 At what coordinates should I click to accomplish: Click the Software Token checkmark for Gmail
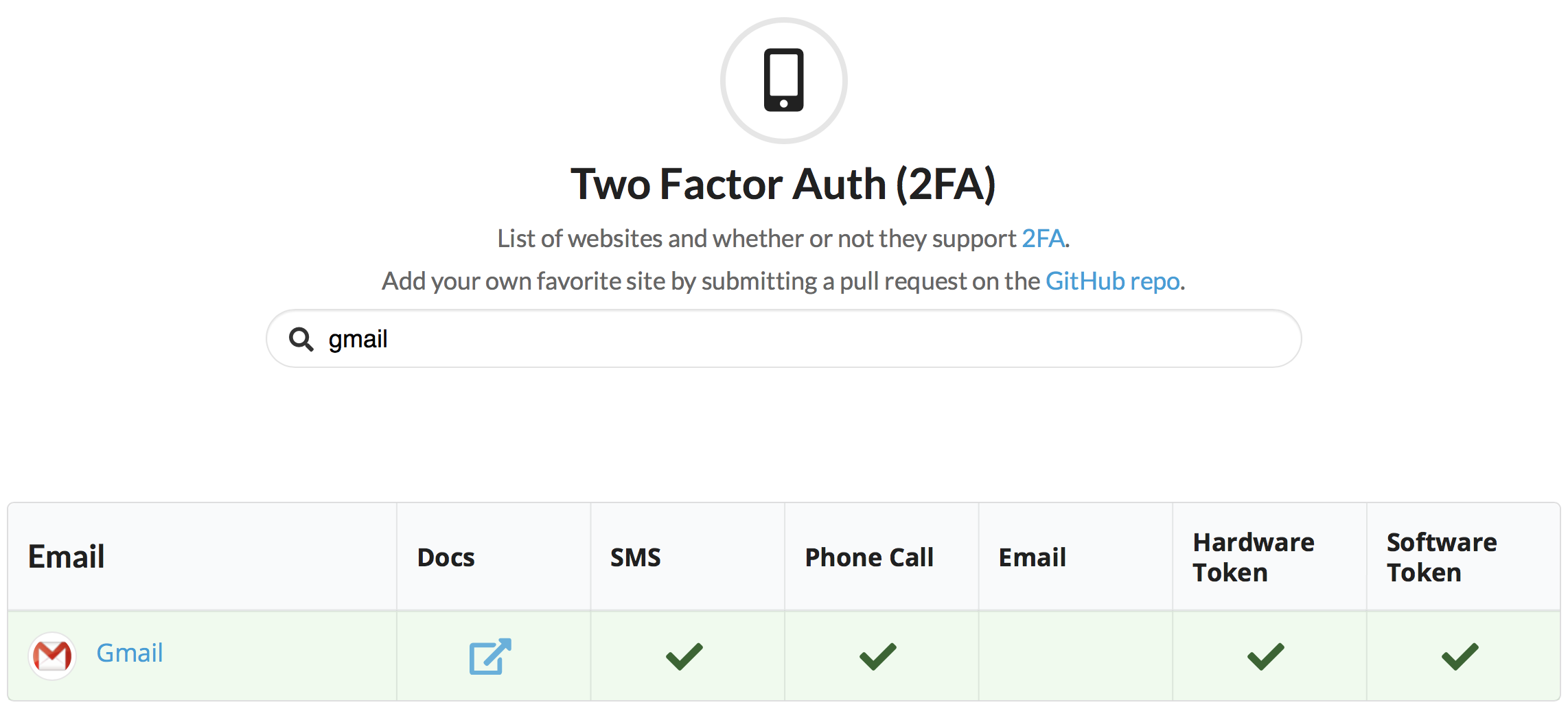click(x=1460, y=656)
